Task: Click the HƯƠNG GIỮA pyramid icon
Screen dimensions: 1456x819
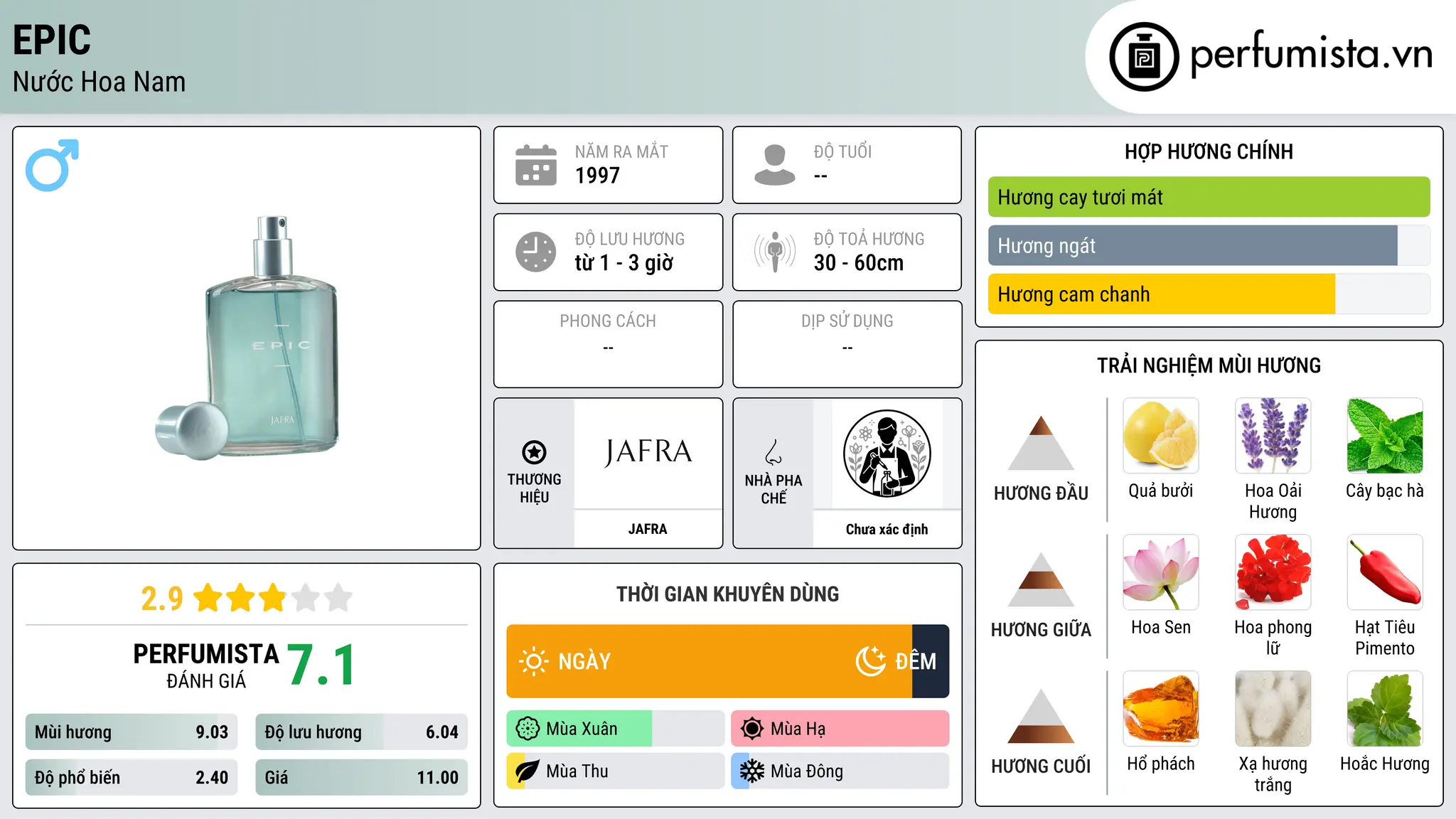Action: pyautogui.click(x=1041, y=579)
